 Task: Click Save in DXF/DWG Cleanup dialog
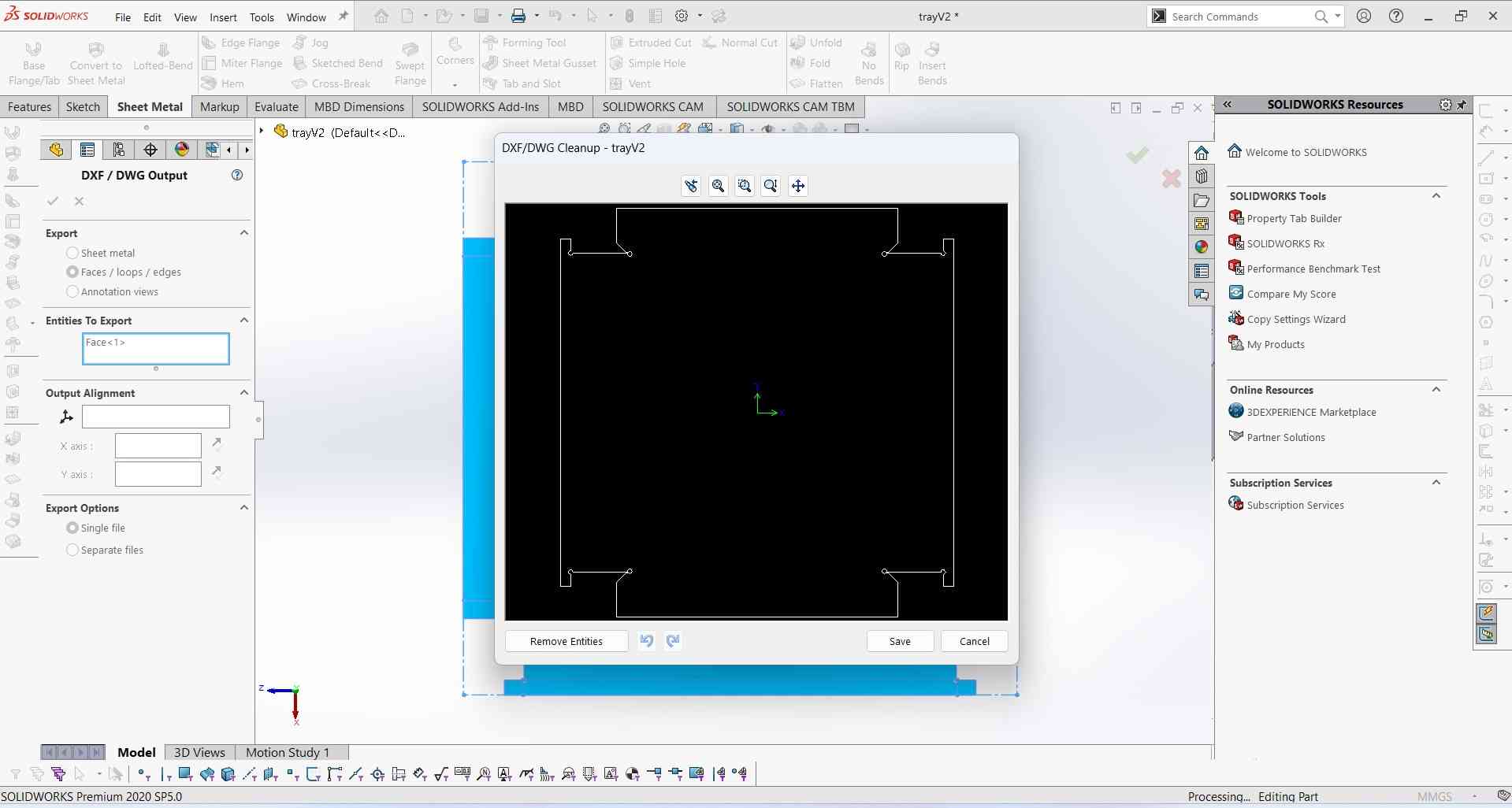[900, 641]
